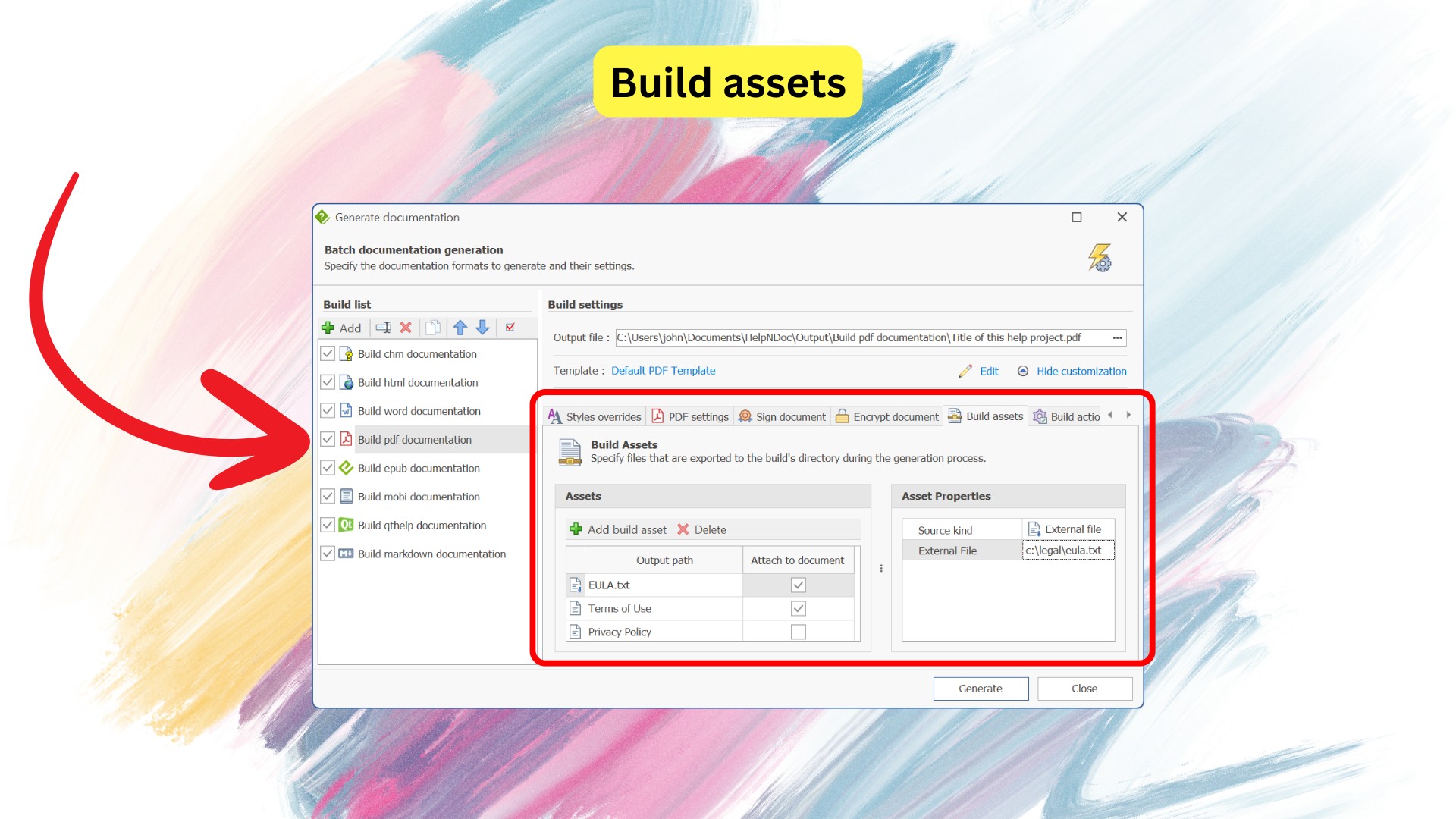Screen dimensions: 1456x819
Task: Select the Terms of Use asset row
Action: pyautogui.click(x=711, y=608)
